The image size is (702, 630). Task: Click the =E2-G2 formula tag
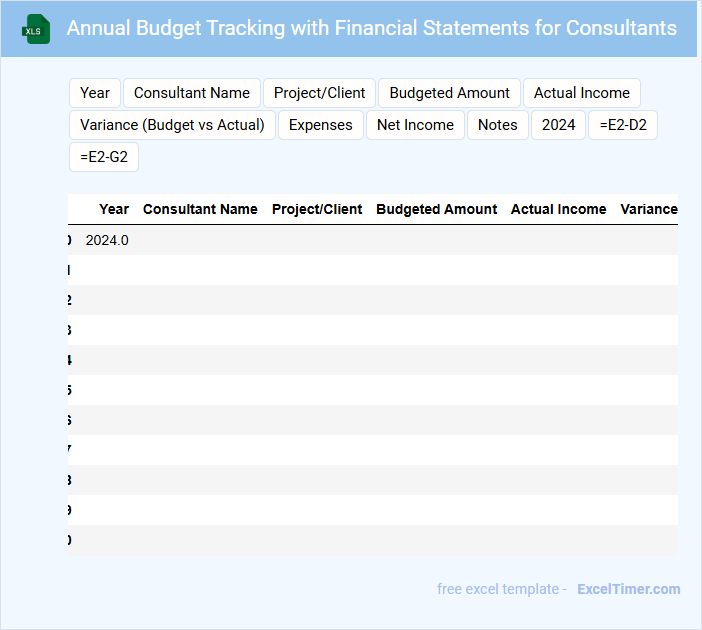pyautogui.click(x=104, y=157)
